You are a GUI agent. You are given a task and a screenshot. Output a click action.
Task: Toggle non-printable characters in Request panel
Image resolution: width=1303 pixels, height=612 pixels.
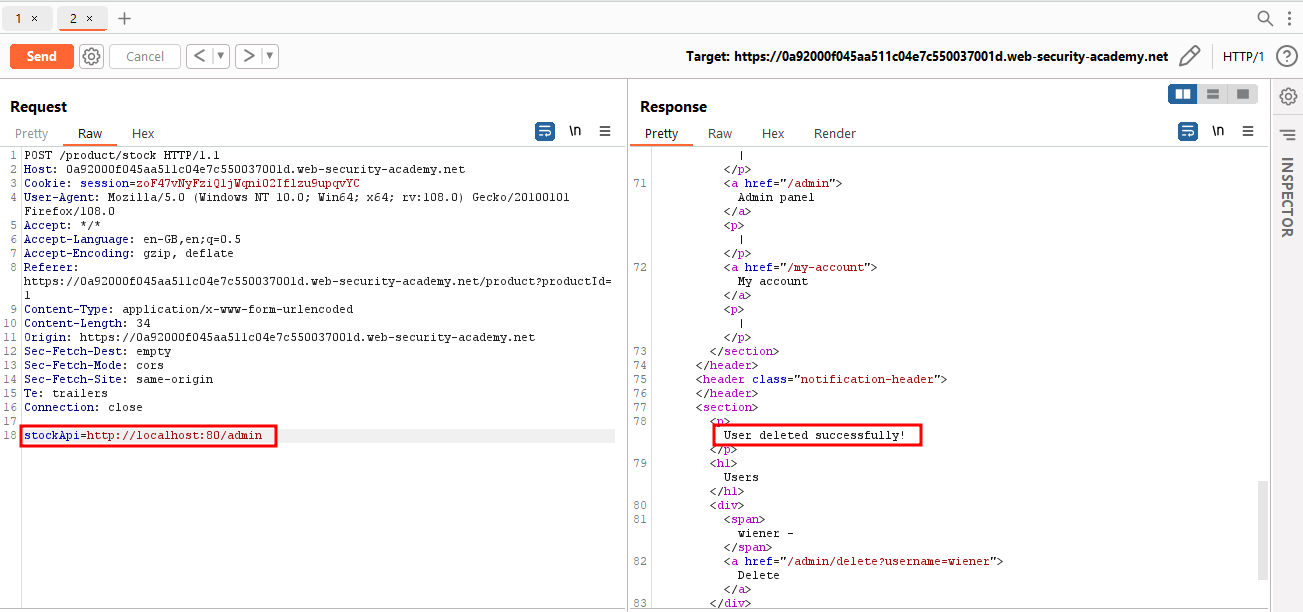[x=575, y=131]
